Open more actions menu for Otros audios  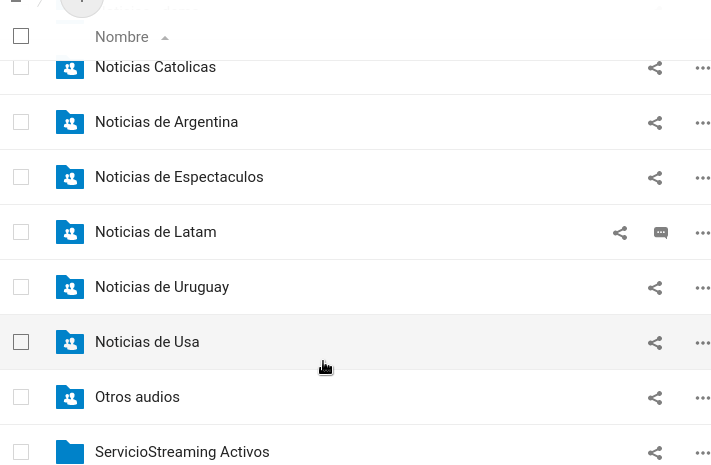coord(702,398)
